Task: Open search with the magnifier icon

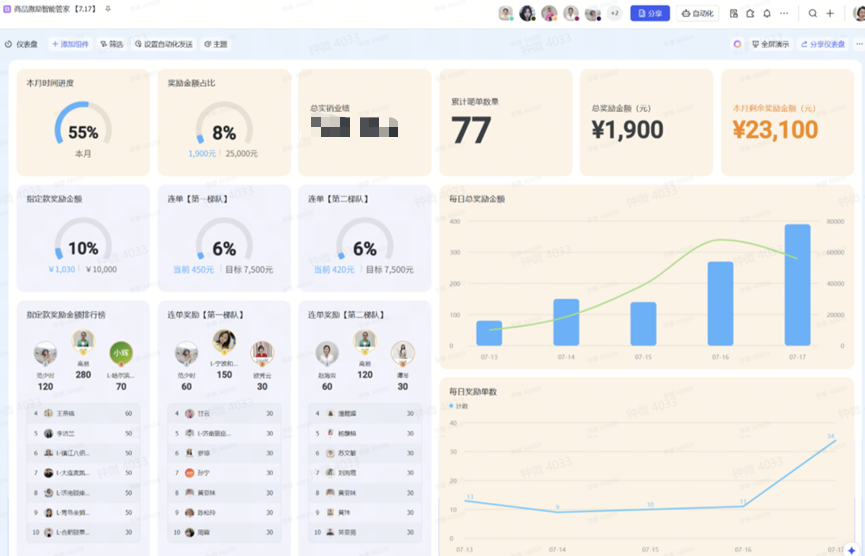Action: (x=812, y=13)
